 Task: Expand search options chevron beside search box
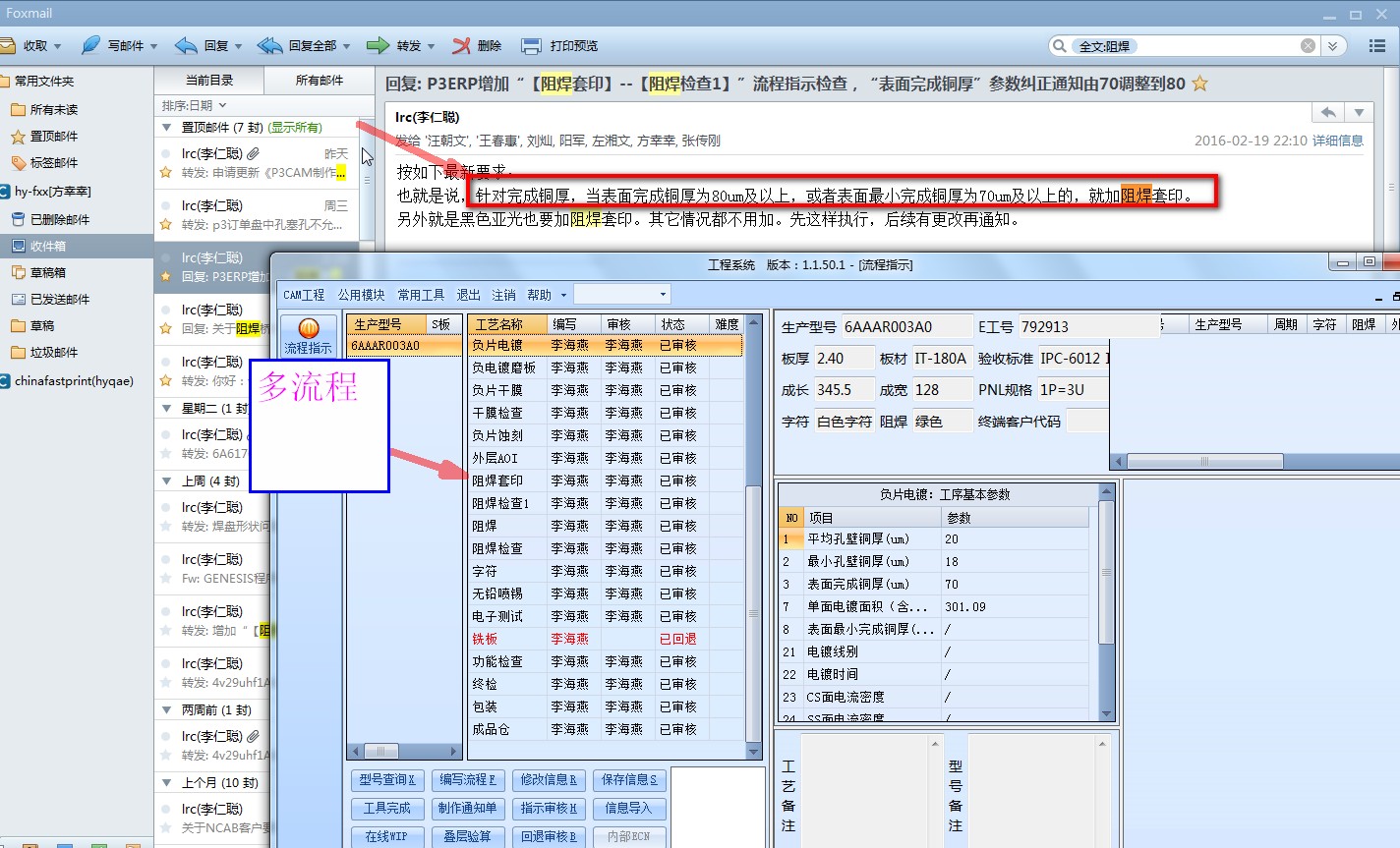pos(1332,46)
